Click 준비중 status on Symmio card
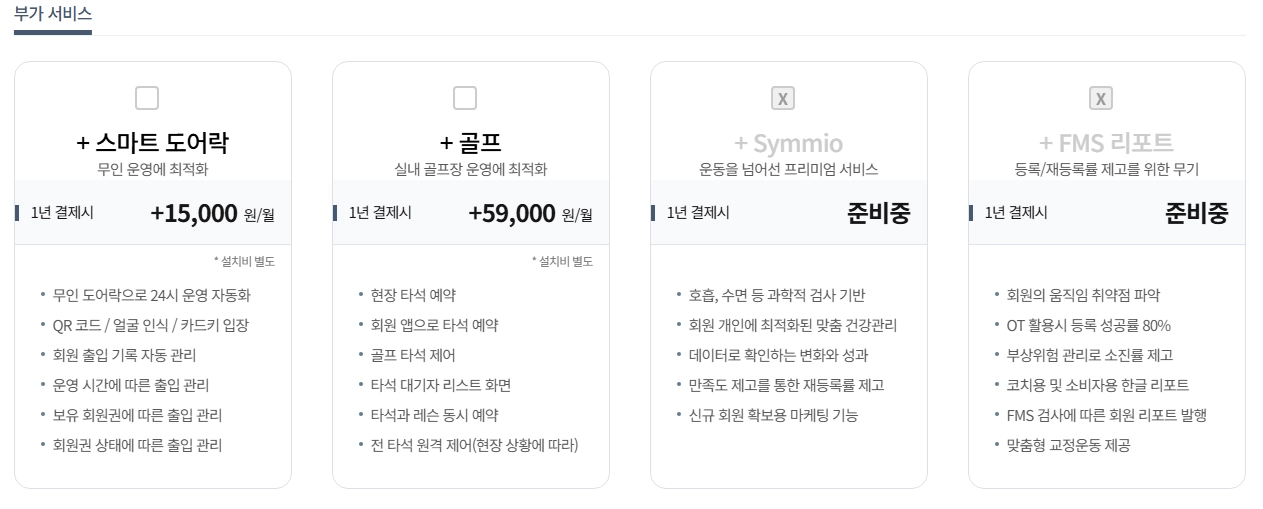This screenshot has width=1263, height=509. click(x=878, y=213)
